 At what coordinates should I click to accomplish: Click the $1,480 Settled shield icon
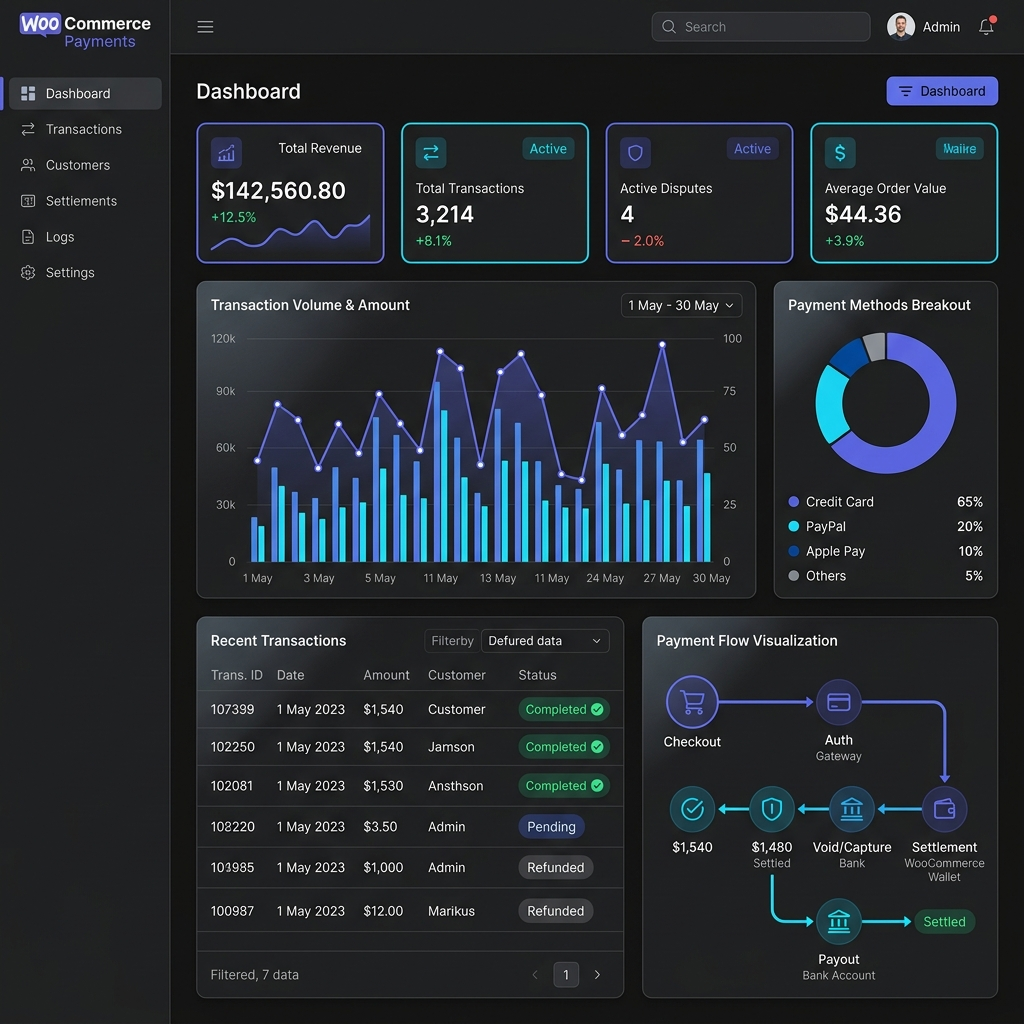[x=772, y=809]
